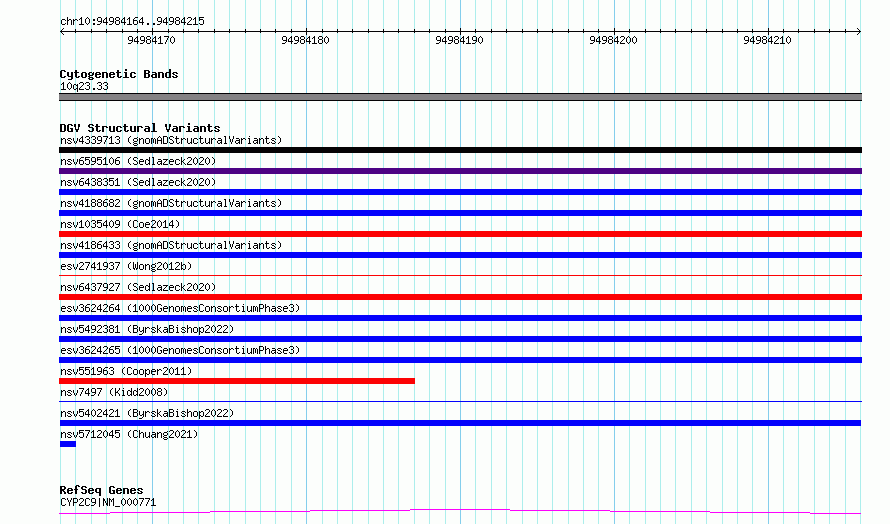Viewport: 890px width, 524px height.
Task: Click the nsv5712045 (Chuang2021) label
Action: (129, 434)
